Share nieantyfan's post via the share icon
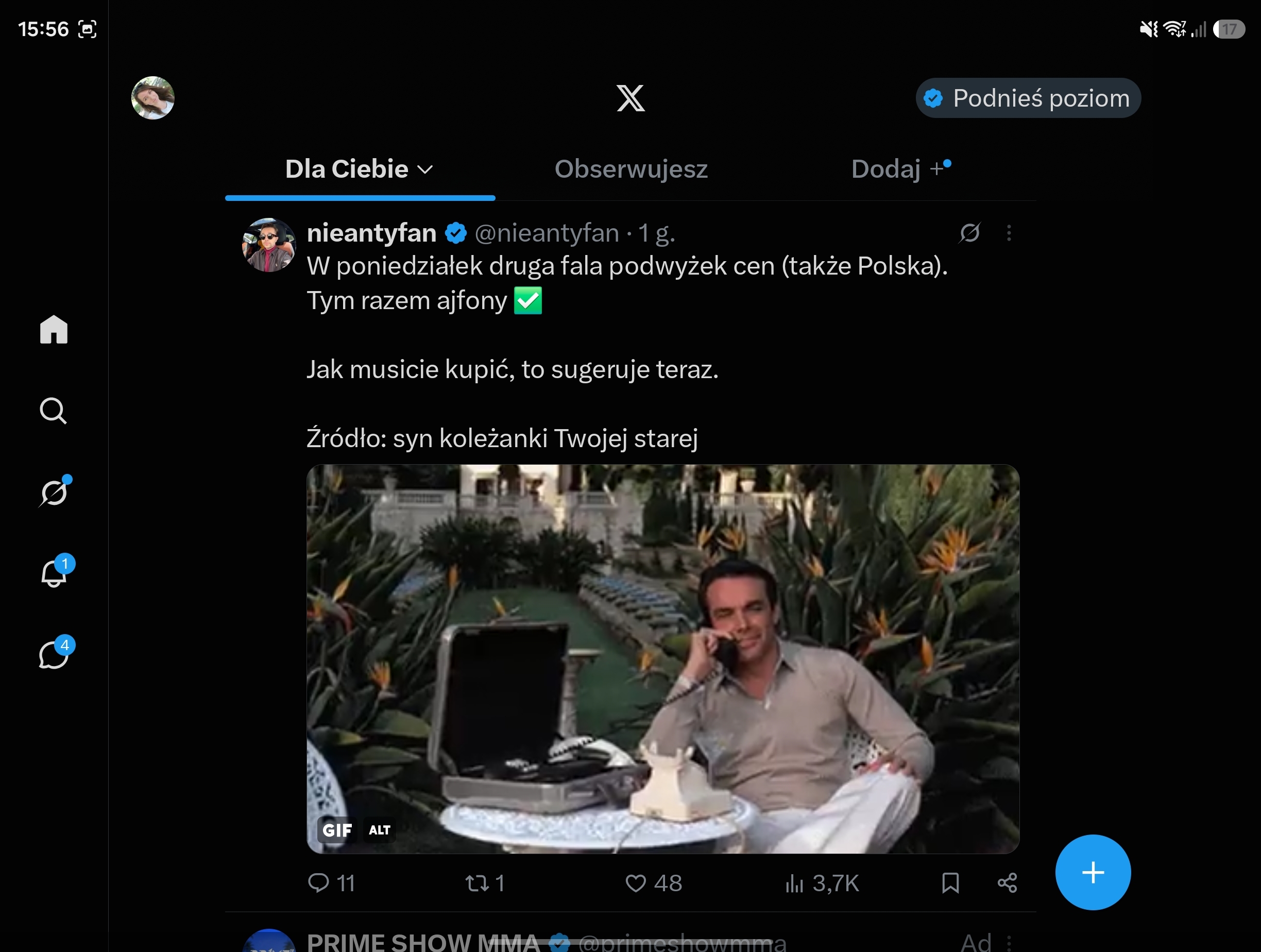 (1008, 883)
